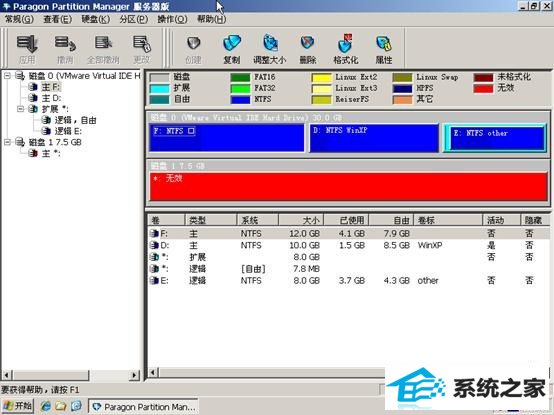Click the 大小 column header
554x415 pixels.
pos(301,220)
